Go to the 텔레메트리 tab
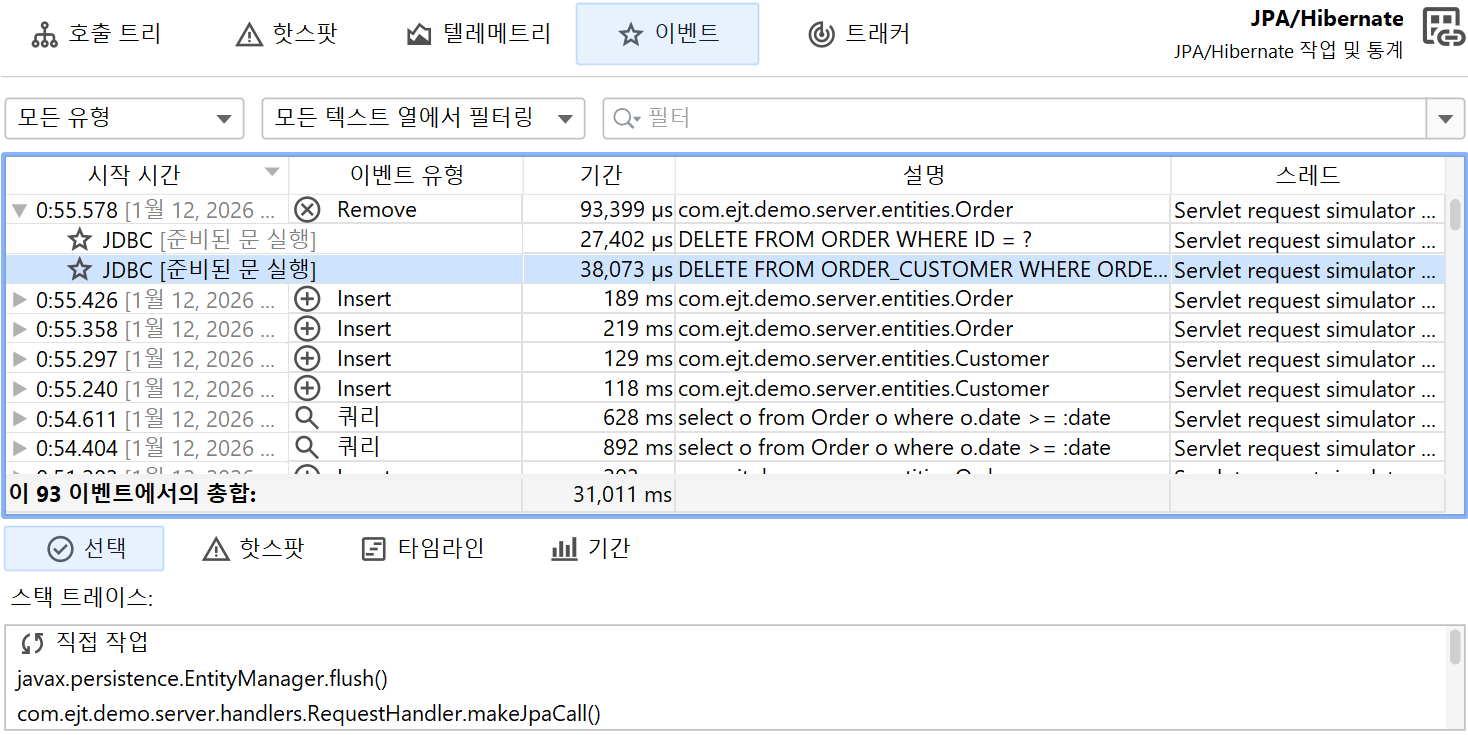The width and height of the screenshot is (1468, 735). (479, 34)
